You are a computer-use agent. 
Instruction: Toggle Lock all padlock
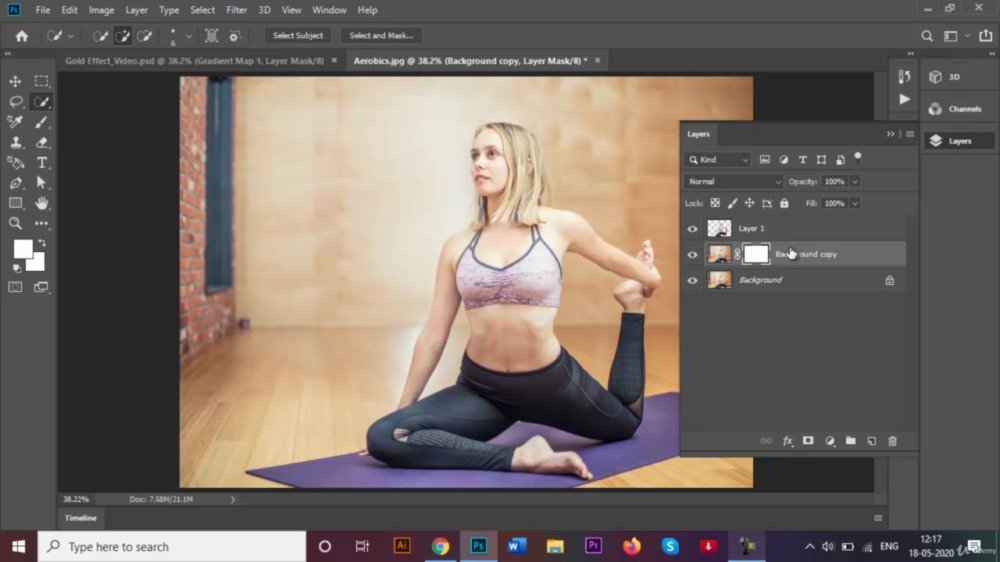click(x=784, y=203)
